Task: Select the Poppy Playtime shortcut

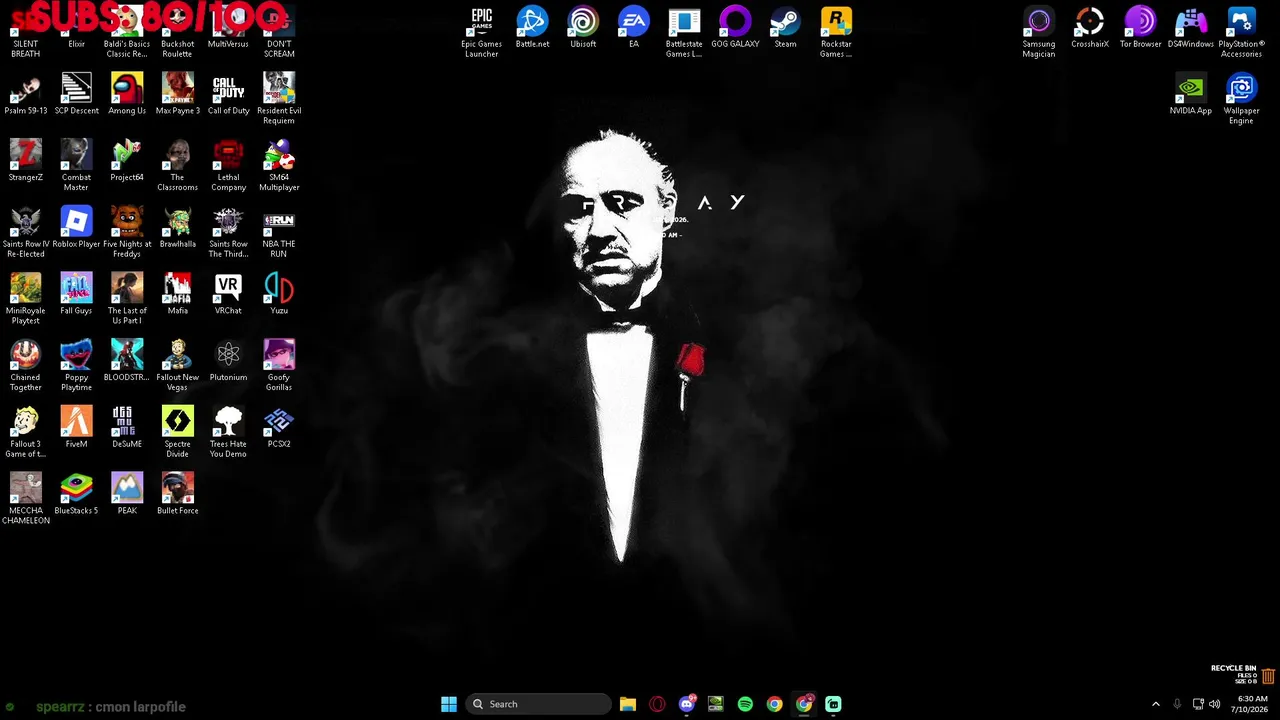Action: pyautogui.click(x=76, y=366)
